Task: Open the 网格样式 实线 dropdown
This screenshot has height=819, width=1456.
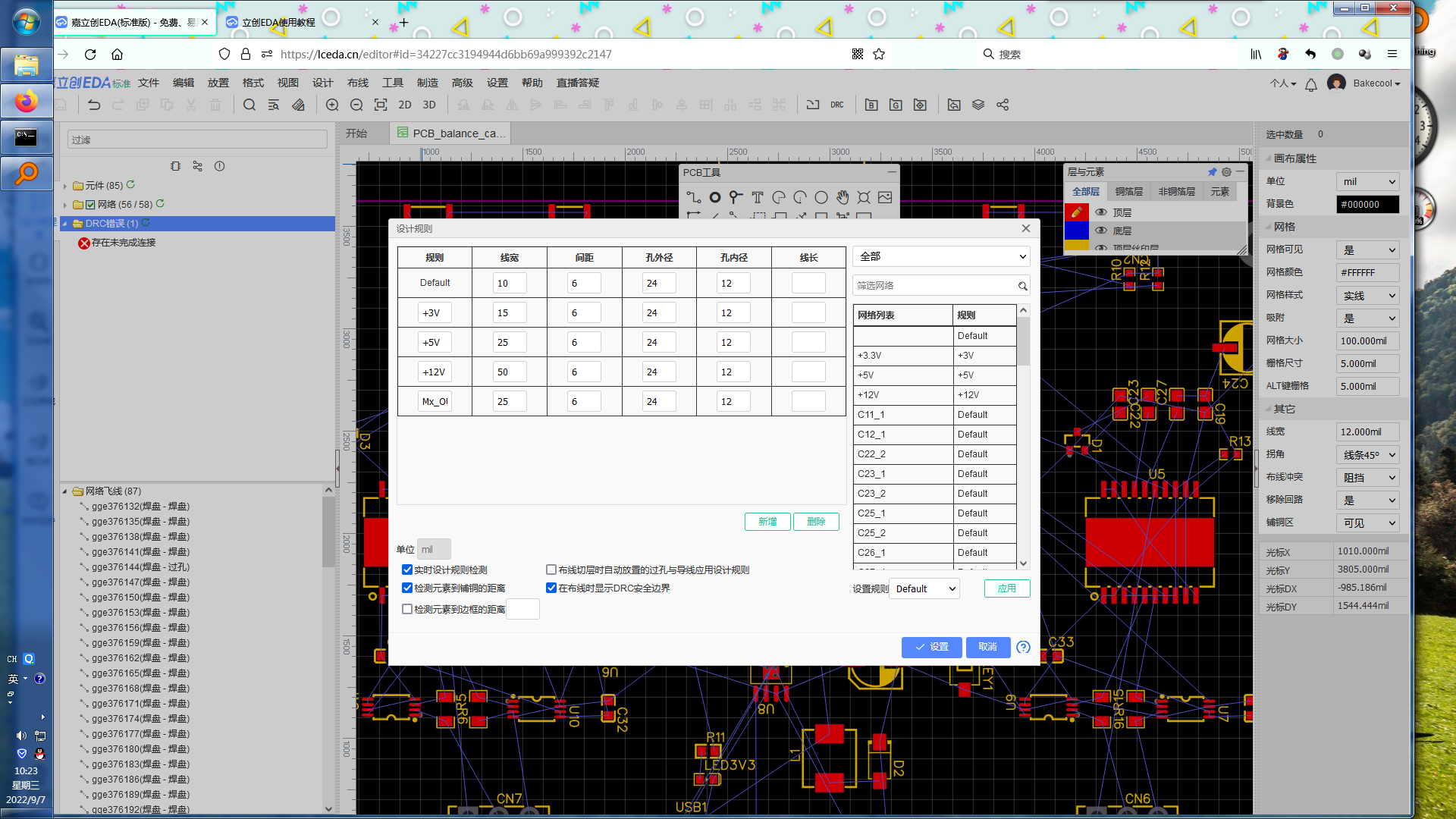Action: click(1367, 295)
